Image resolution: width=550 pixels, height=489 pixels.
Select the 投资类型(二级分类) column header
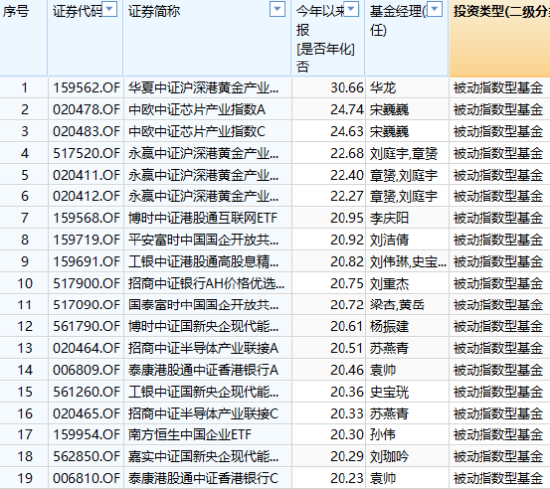(500, 38)
